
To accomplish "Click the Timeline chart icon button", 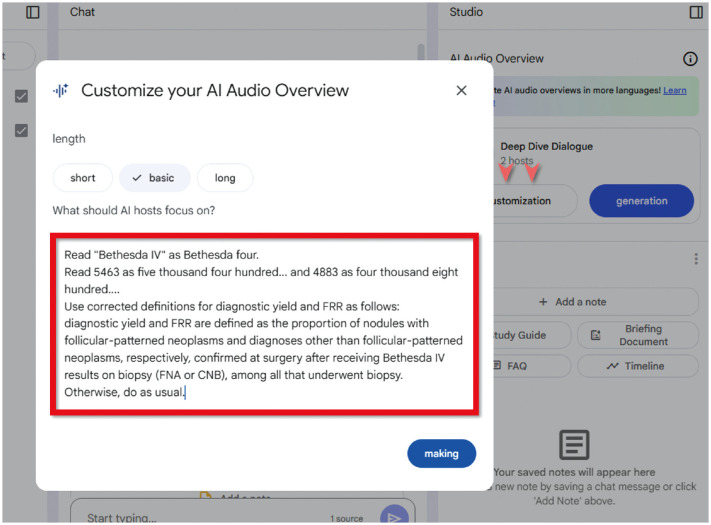I will (636, 366).
